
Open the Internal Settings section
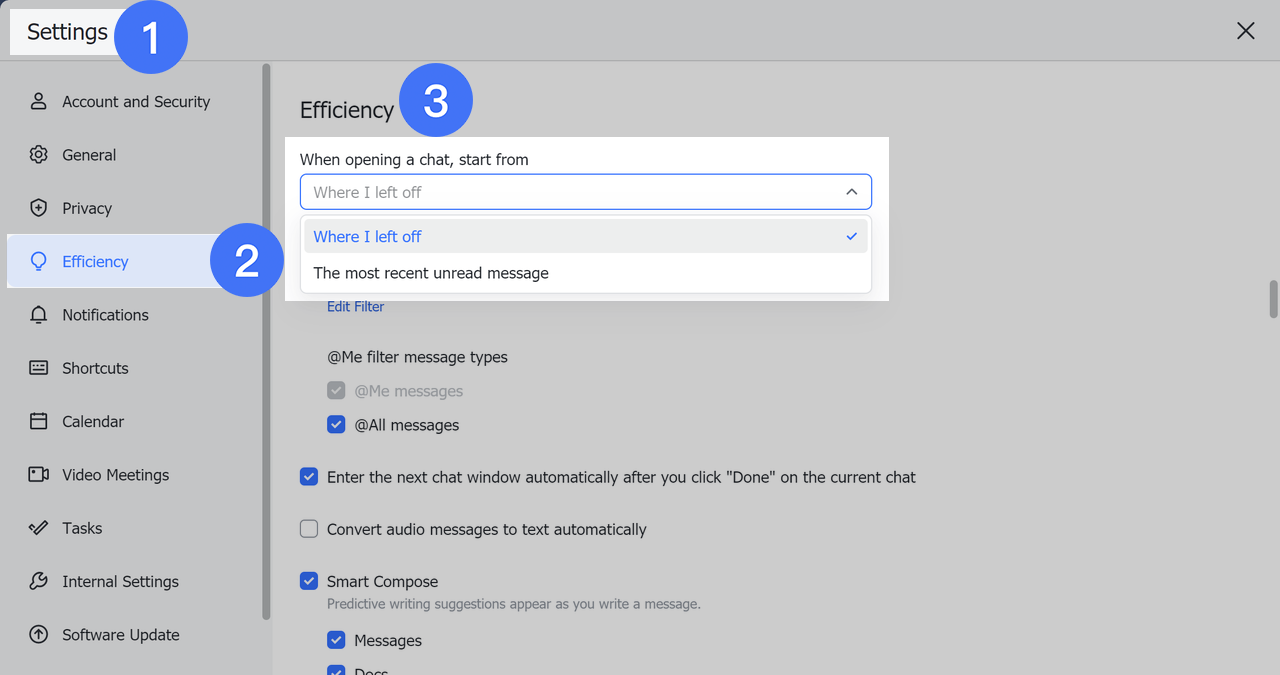click(120, 581)
